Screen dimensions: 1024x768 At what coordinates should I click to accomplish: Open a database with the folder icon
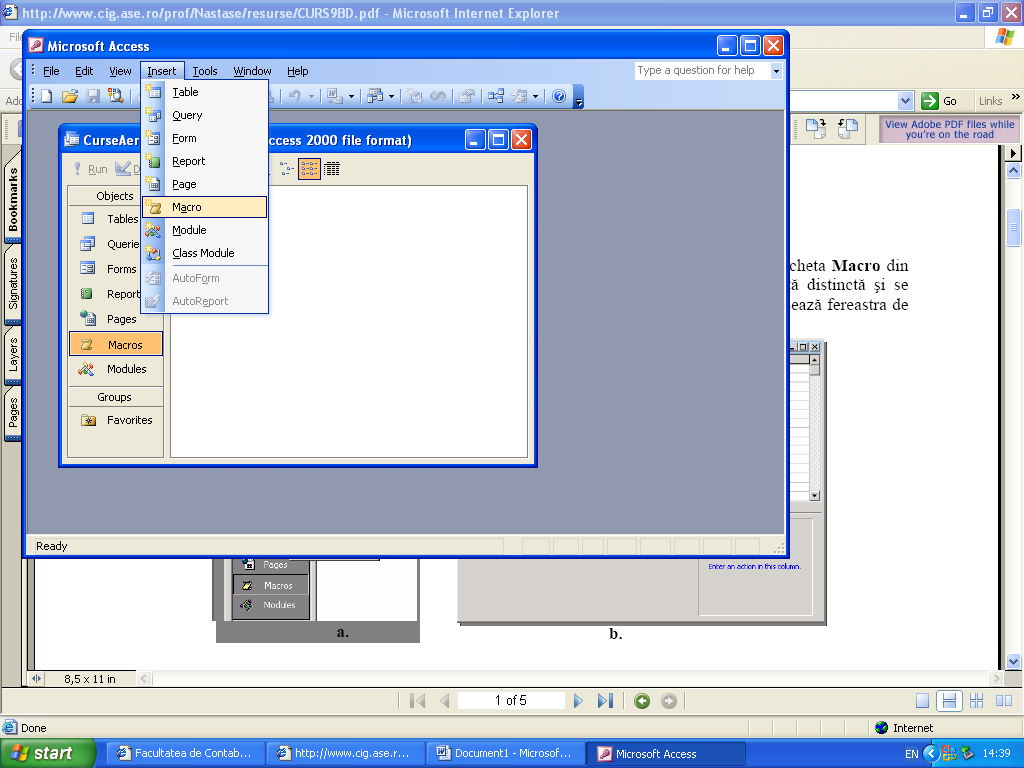[x=70, y=97]
